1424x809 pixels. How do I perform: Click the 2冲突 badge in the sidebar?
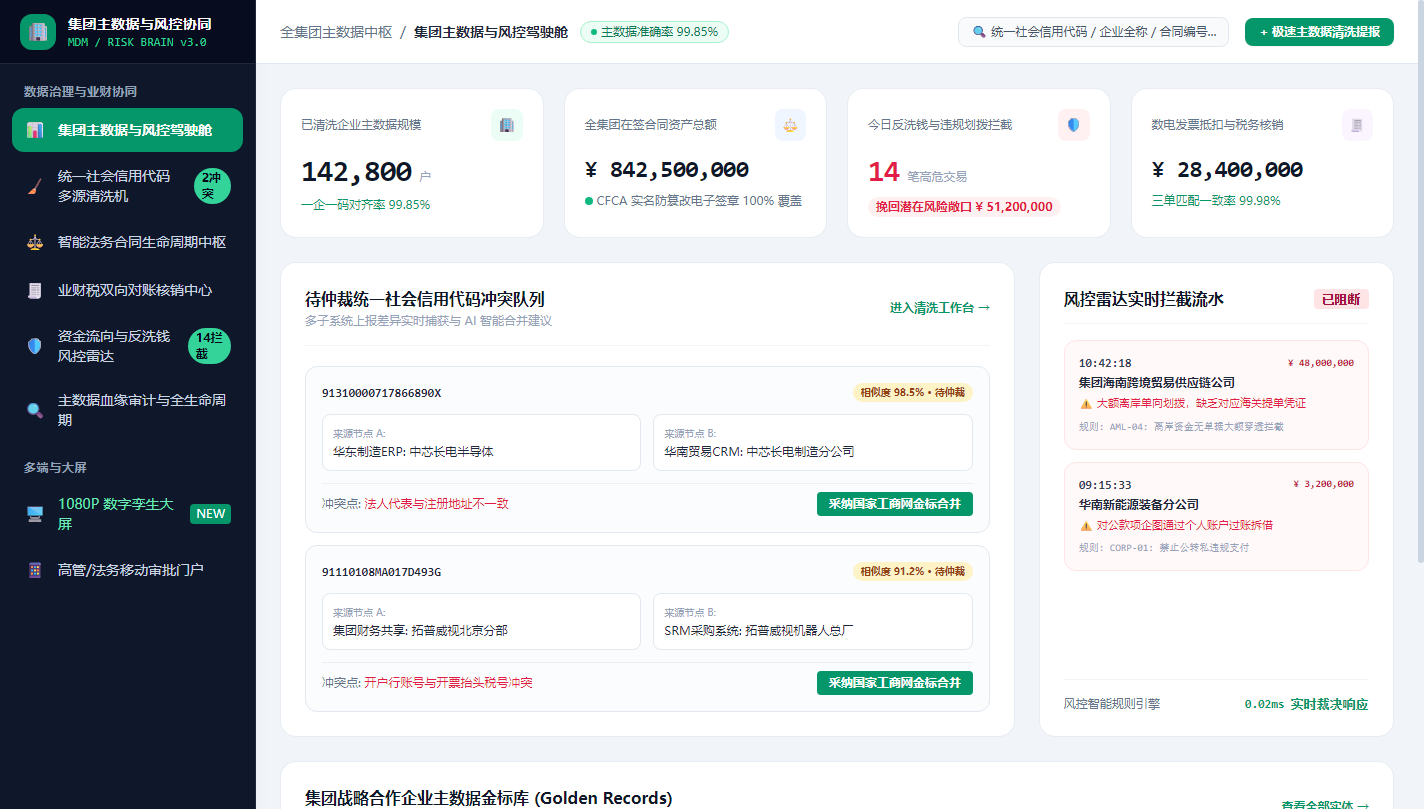[212, 186]
